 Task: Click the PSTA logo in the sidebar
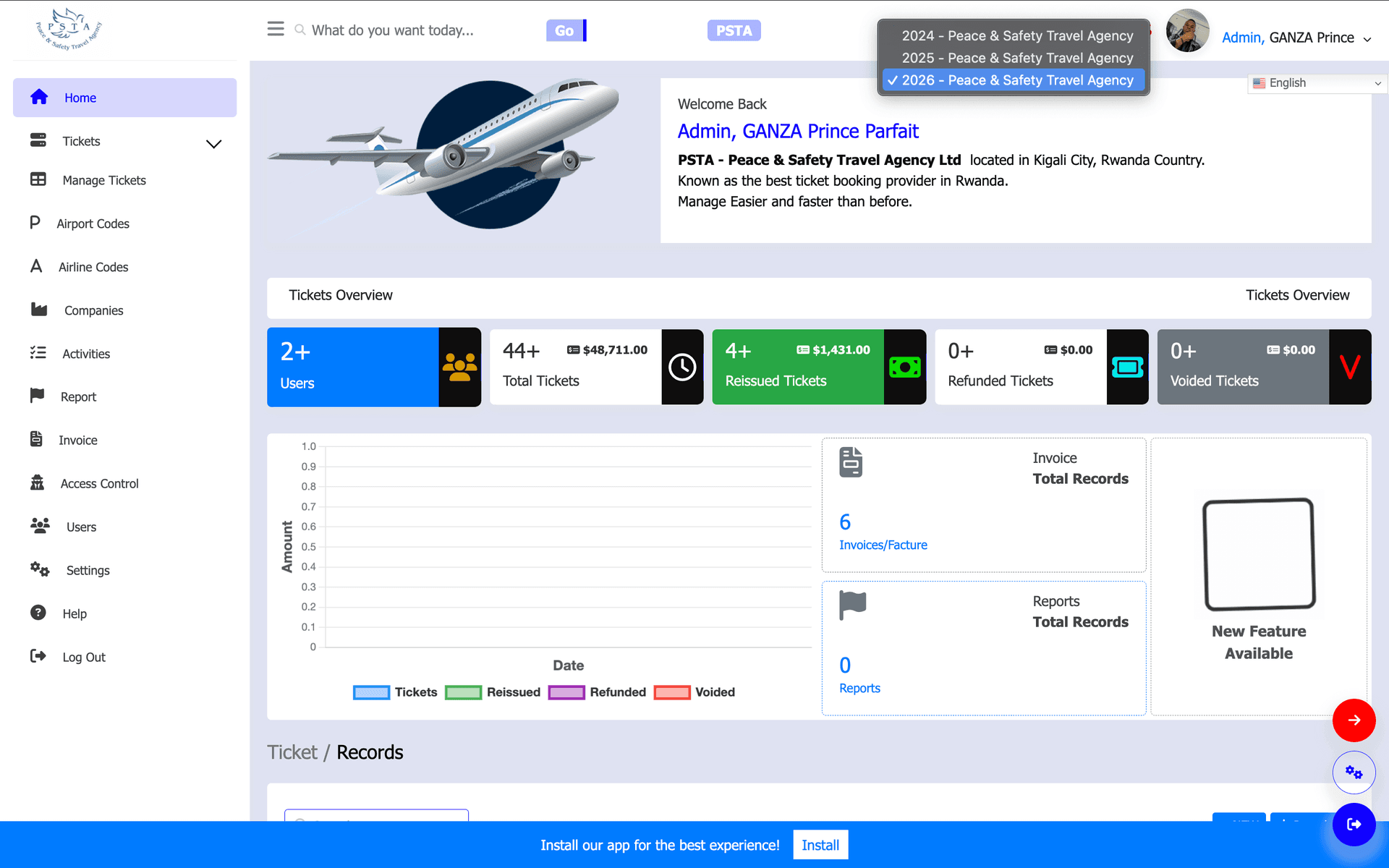coord(69,29)
